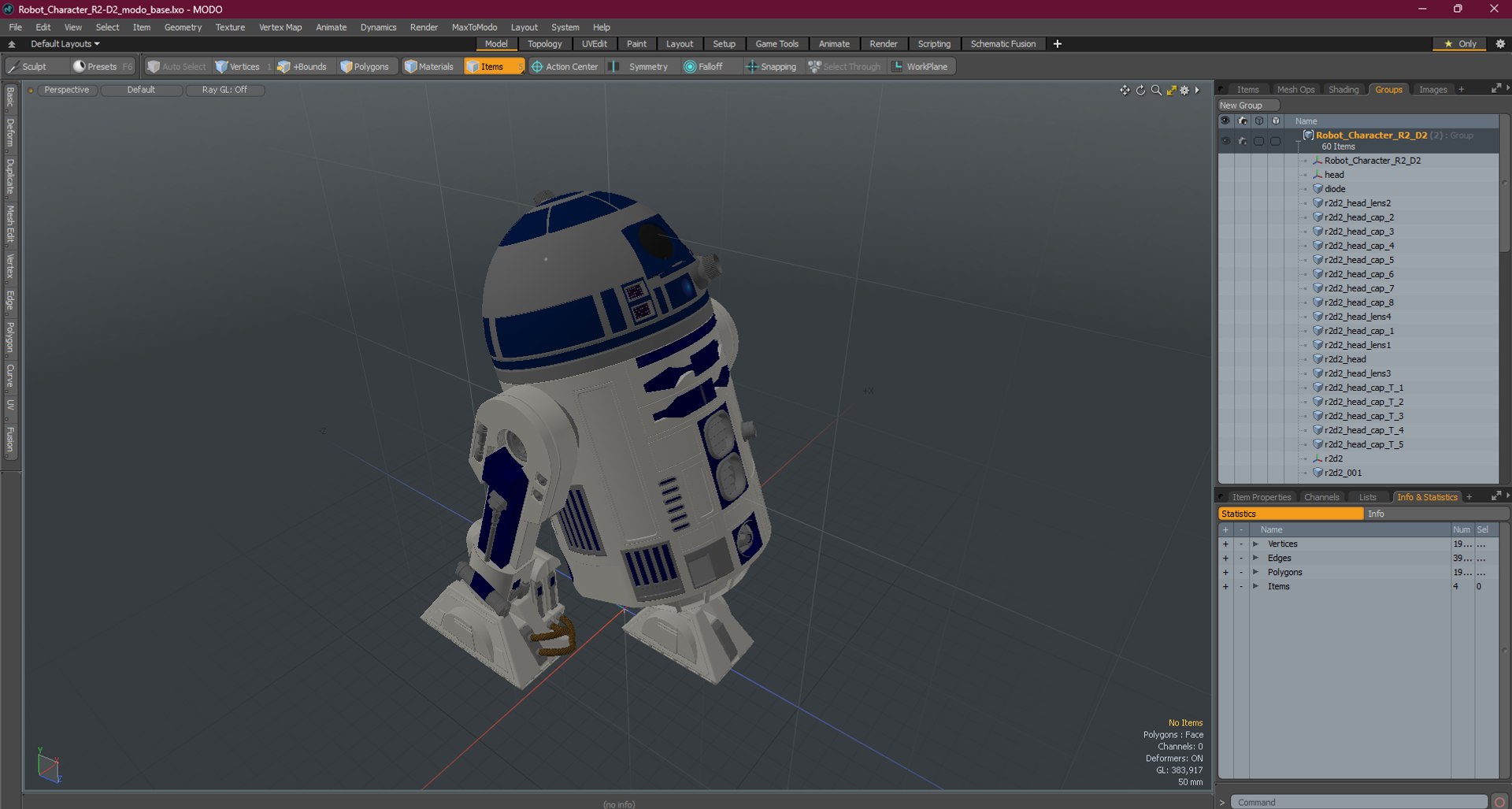Open the Default Layouts dropdown
1512x809 pixels.
(65, 44)
